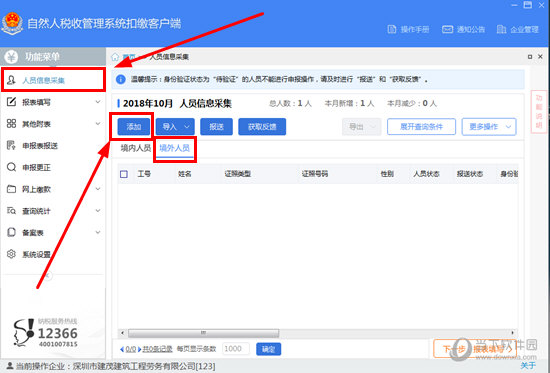This screenshot has height=373, width=550.
Task: Click the 工号 column header
Action: click(x=144, y=174)
